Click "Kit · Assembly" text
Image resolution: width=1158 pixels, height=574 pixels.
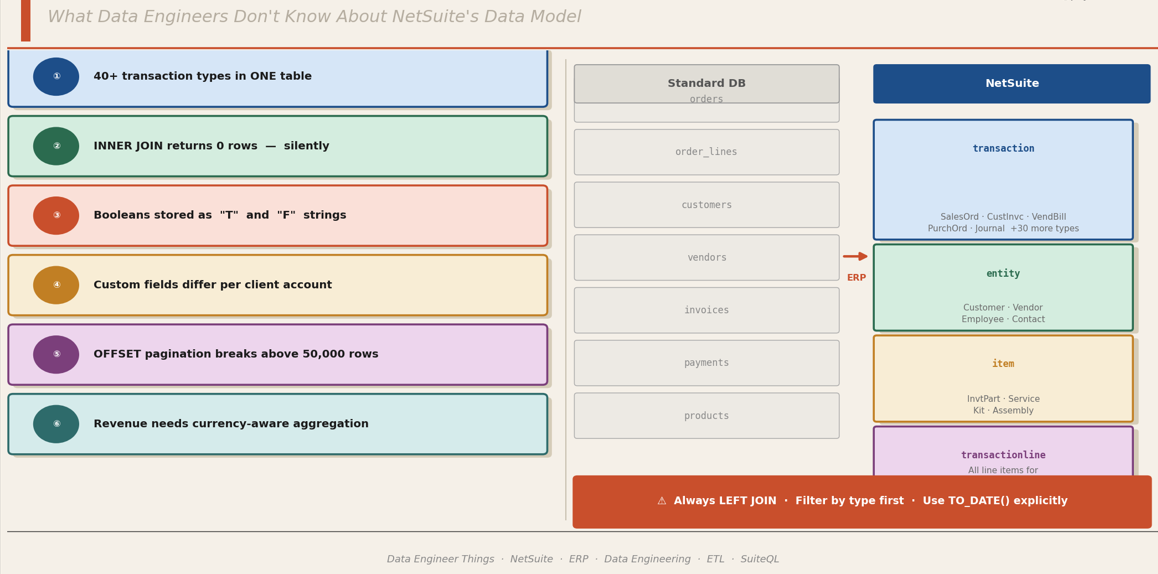point(1003,411)
